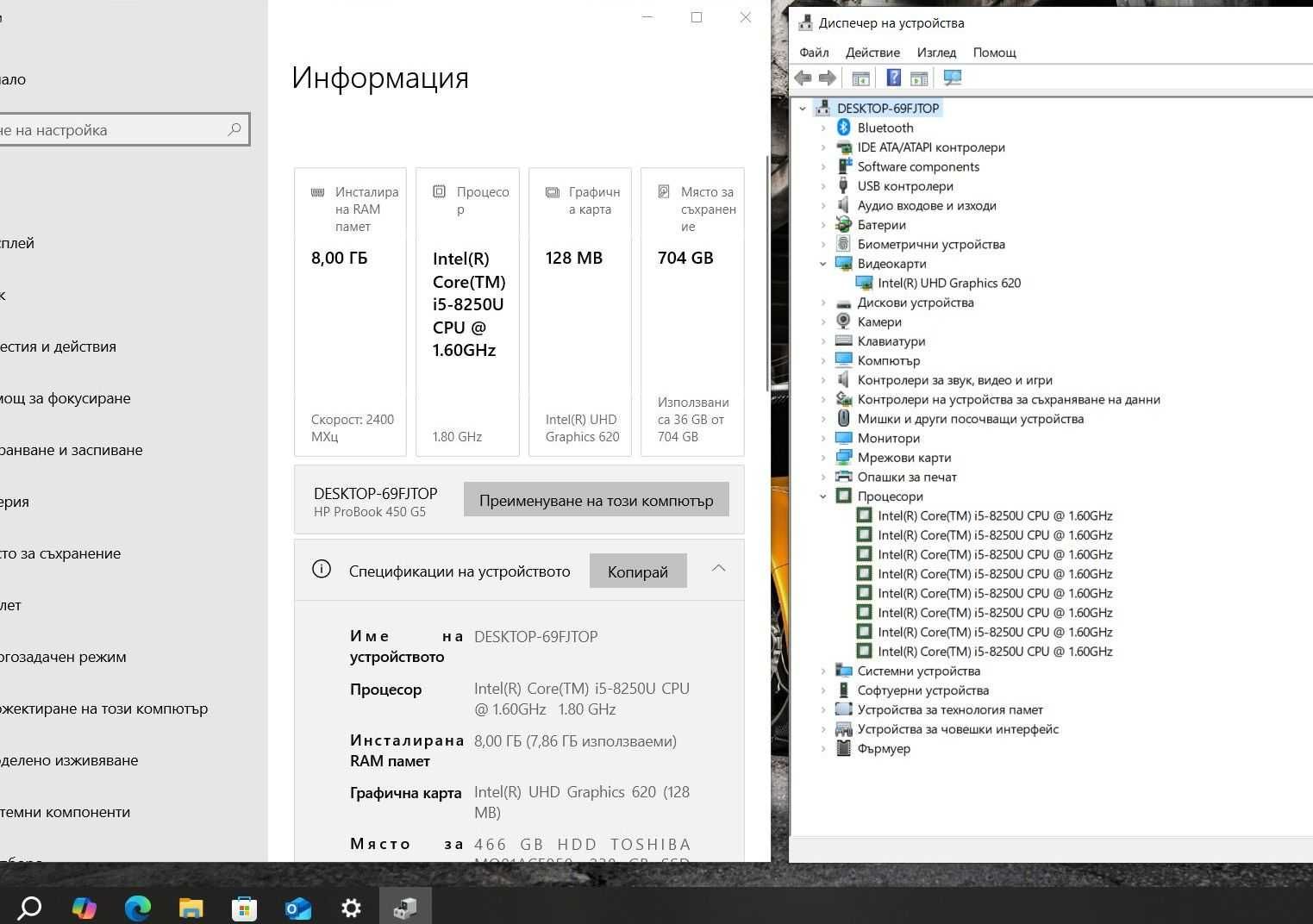Open Microsoft Edge from the taskbar
Screen dimensions: 1313x924
138,908
